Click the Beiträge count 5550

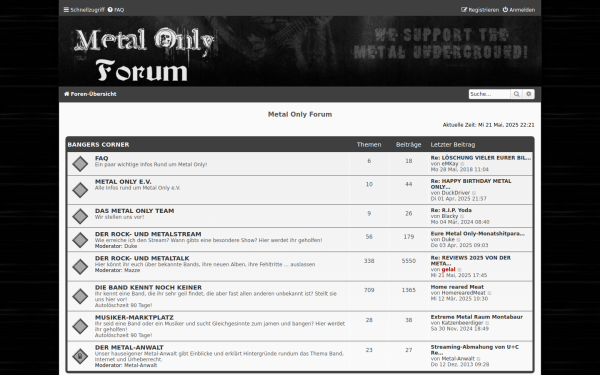(409, 261)
